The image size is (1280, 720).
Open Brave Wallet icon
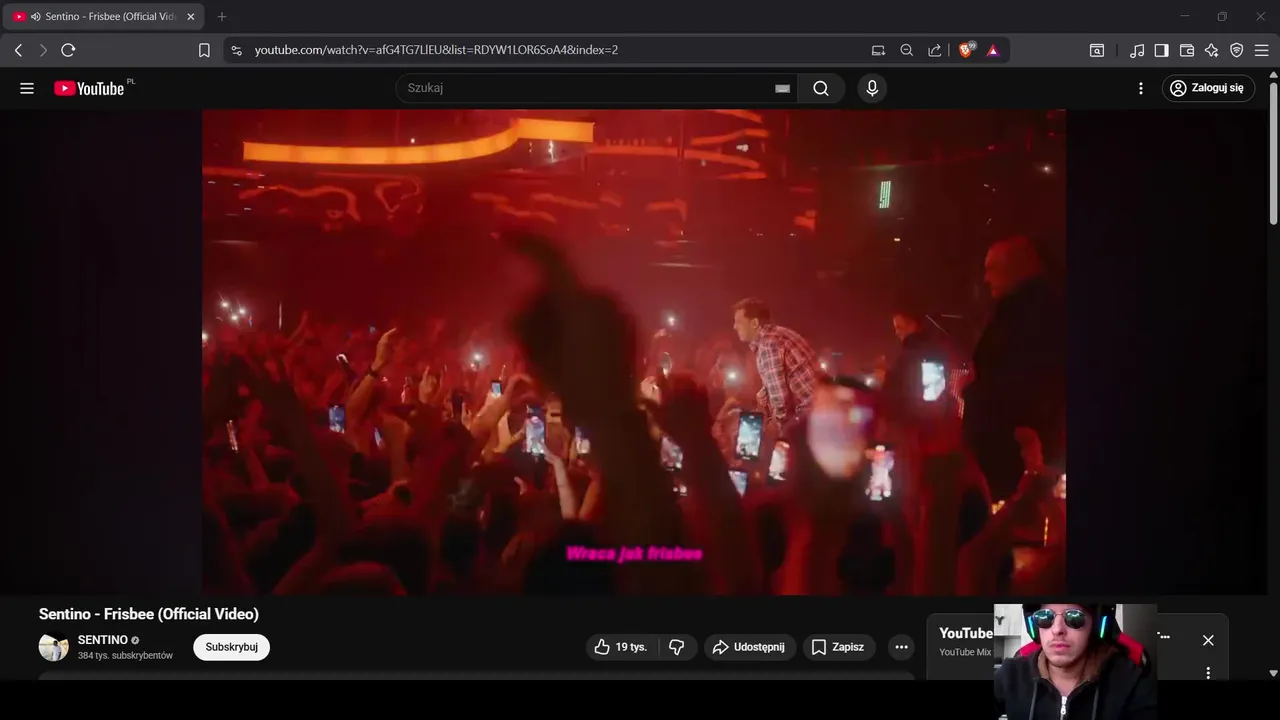[x=1187, y=50]
